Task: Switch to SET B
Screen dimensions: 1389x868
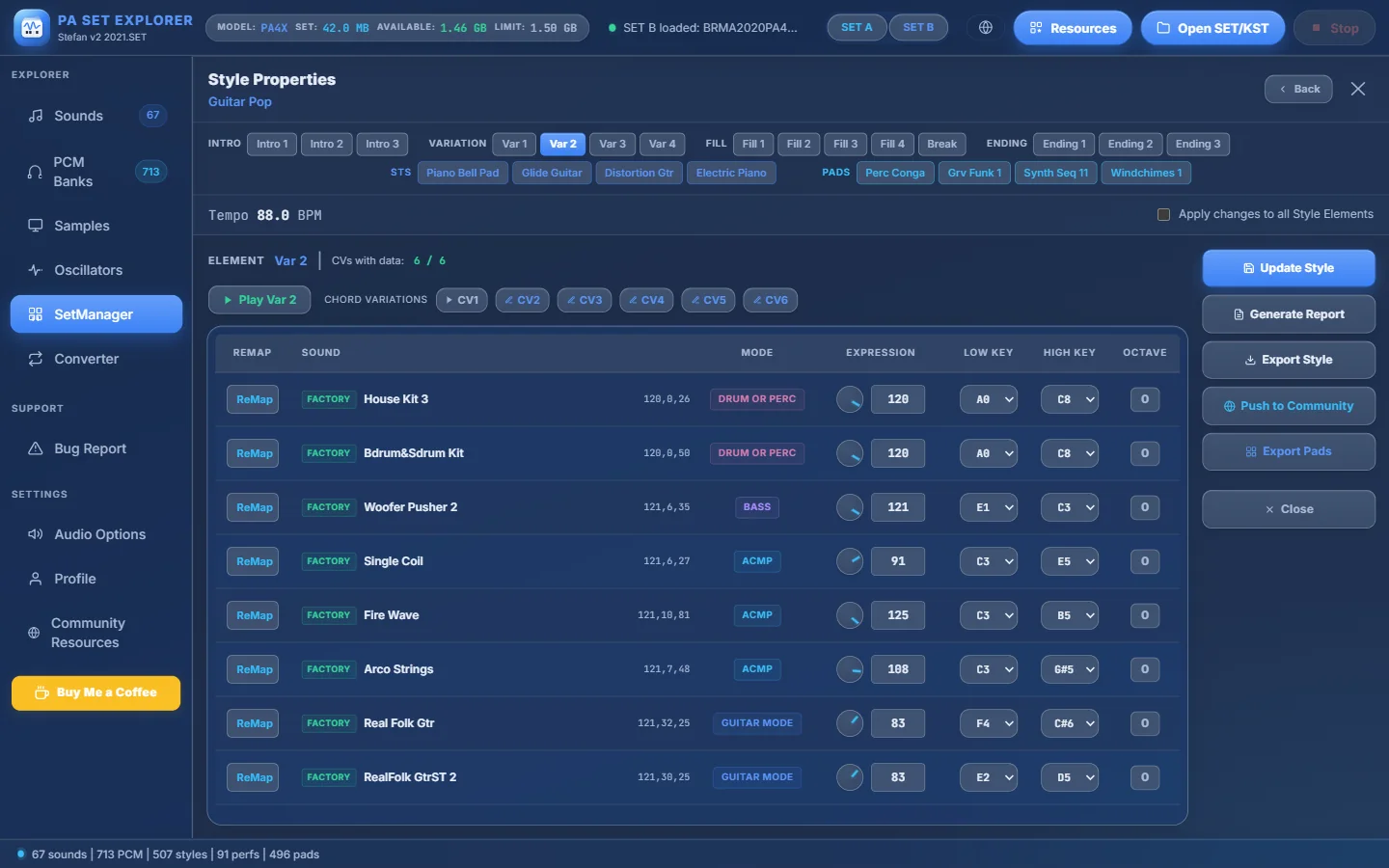Action: pos(918,28)
